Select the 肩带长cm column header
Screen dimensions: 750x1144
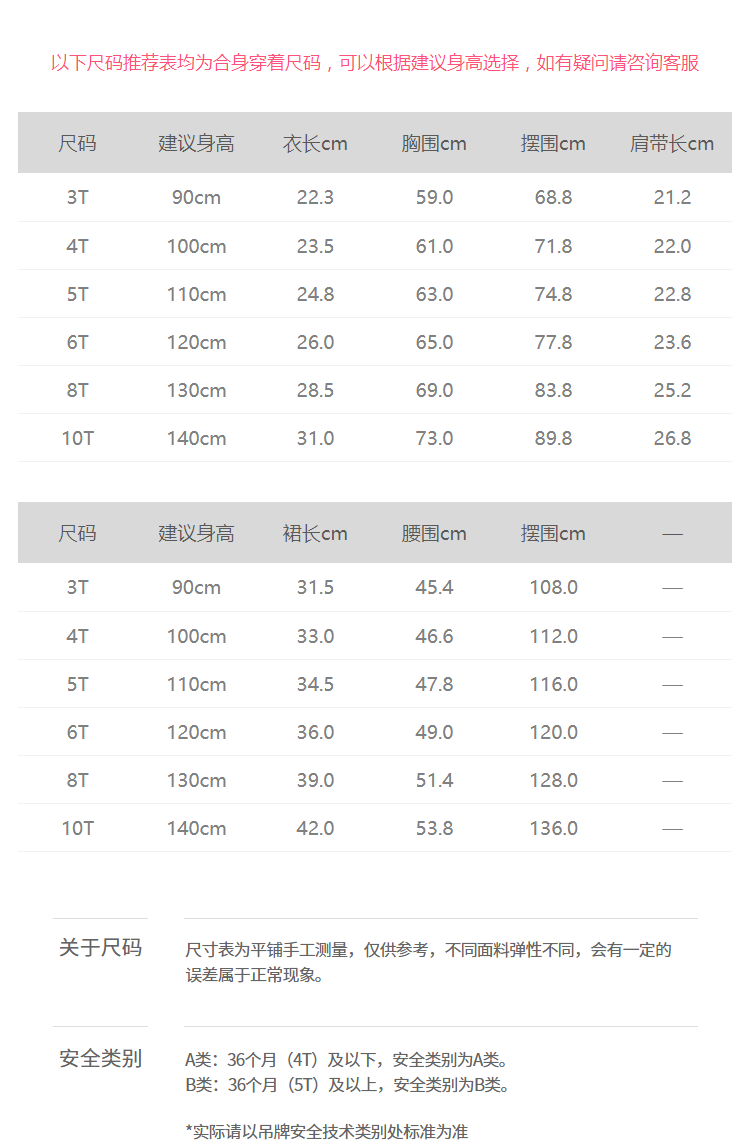672,144
